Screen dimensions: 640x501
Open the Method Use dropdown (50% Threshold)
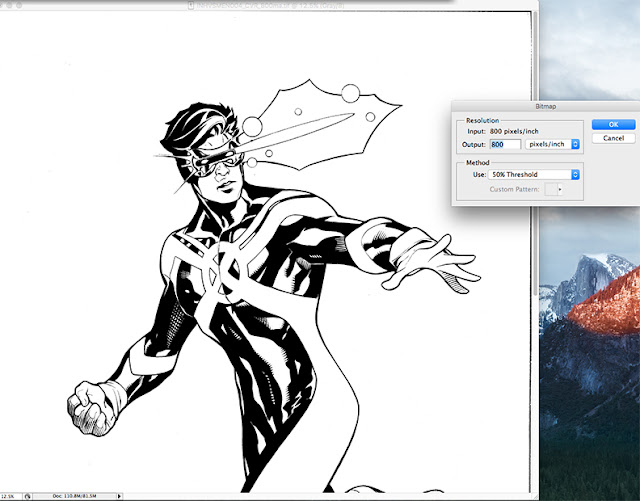(533, 174)
